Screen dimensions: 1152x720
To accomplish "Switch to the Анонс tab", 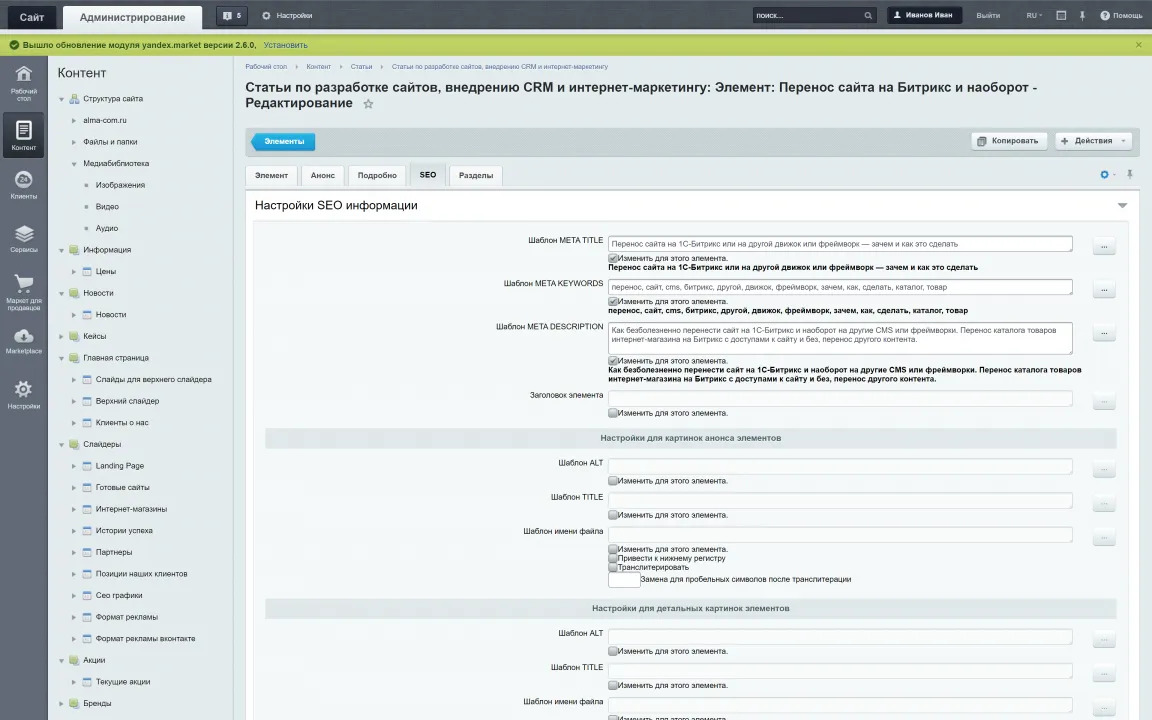I will 323,176.
